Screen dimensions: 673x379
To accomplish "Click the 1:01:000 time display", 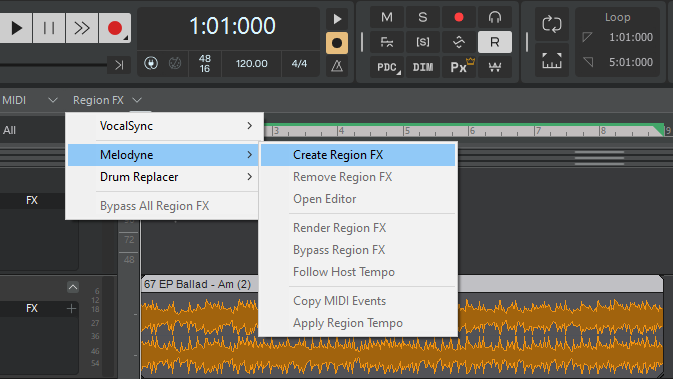I will (x=232, y=26).
